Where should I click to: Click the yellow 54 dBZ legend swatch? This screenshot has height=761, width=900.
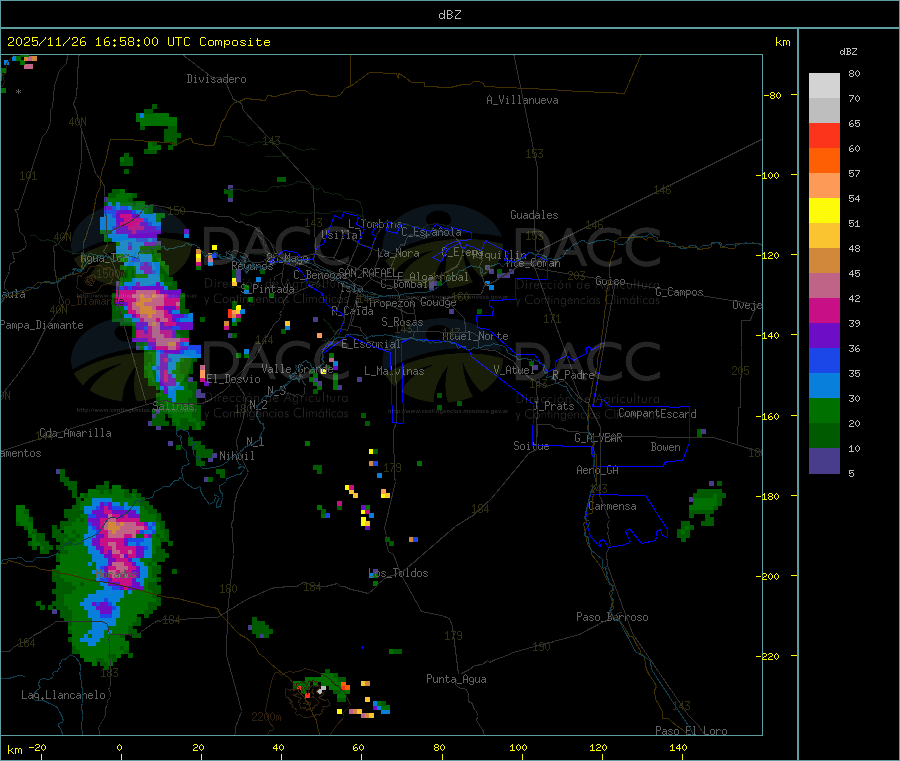pos(824,211)
